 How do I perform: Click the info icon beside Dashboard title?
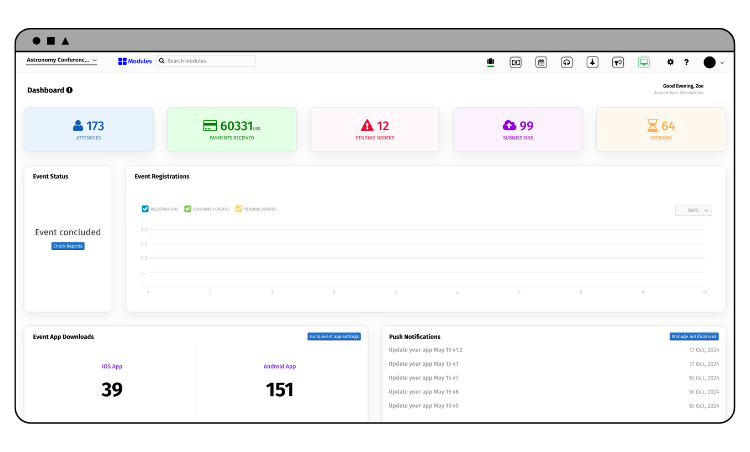pyautogui.click(x=69, y=90)
